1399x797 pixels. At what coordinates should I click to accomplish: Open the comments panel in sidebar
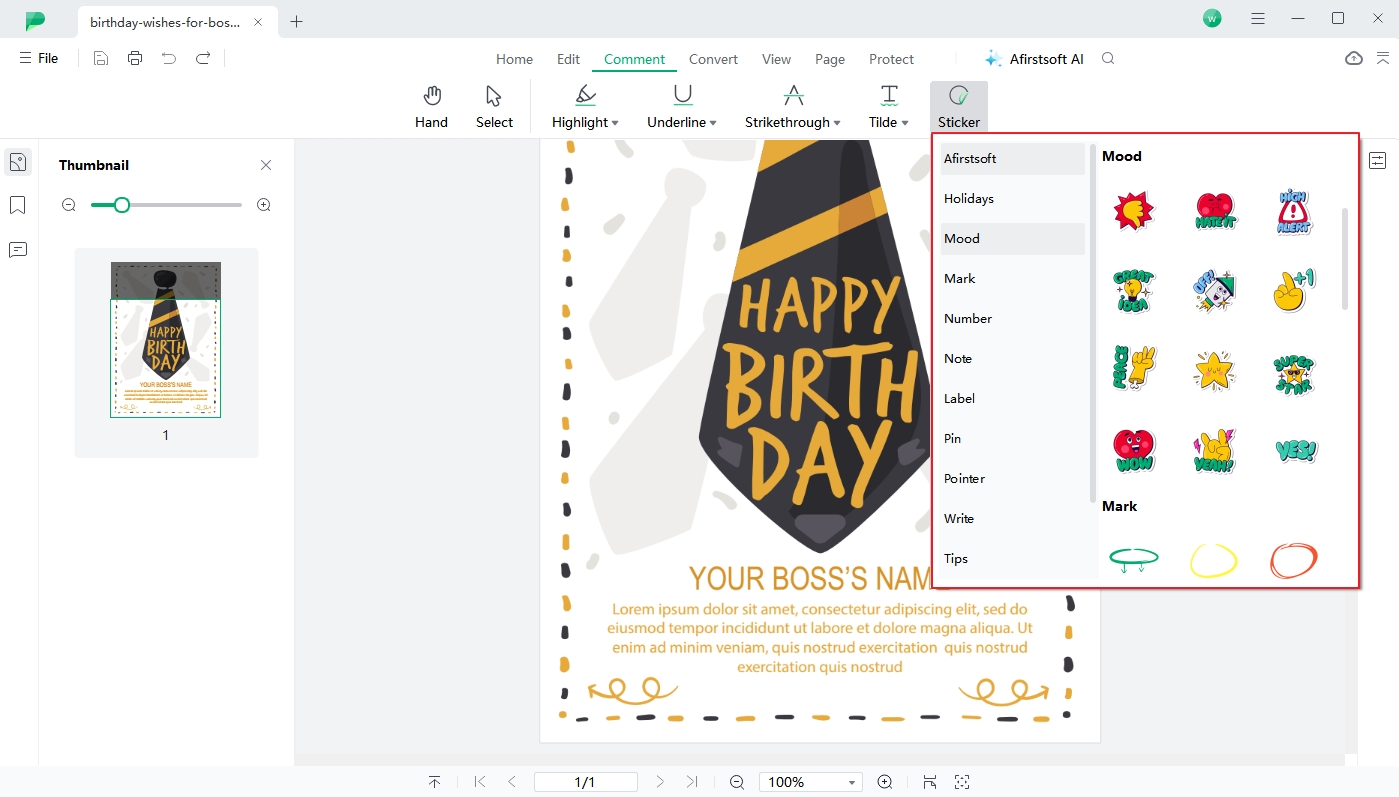pos(18,250)
